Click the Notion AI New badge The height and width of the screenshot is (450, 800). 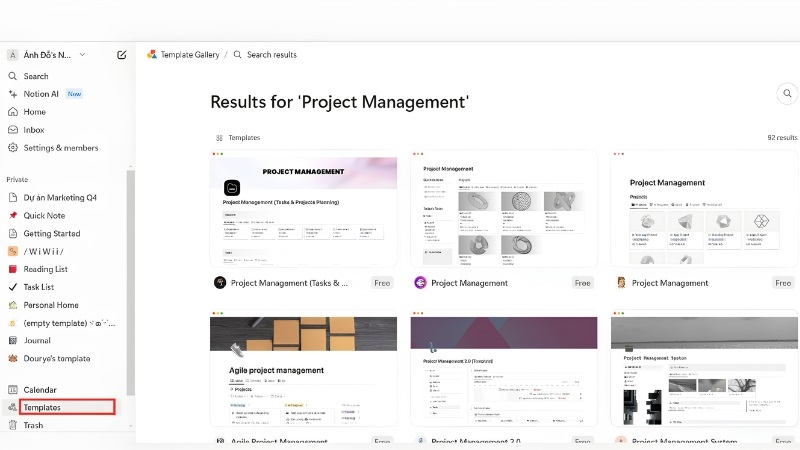tap(74, 94)
